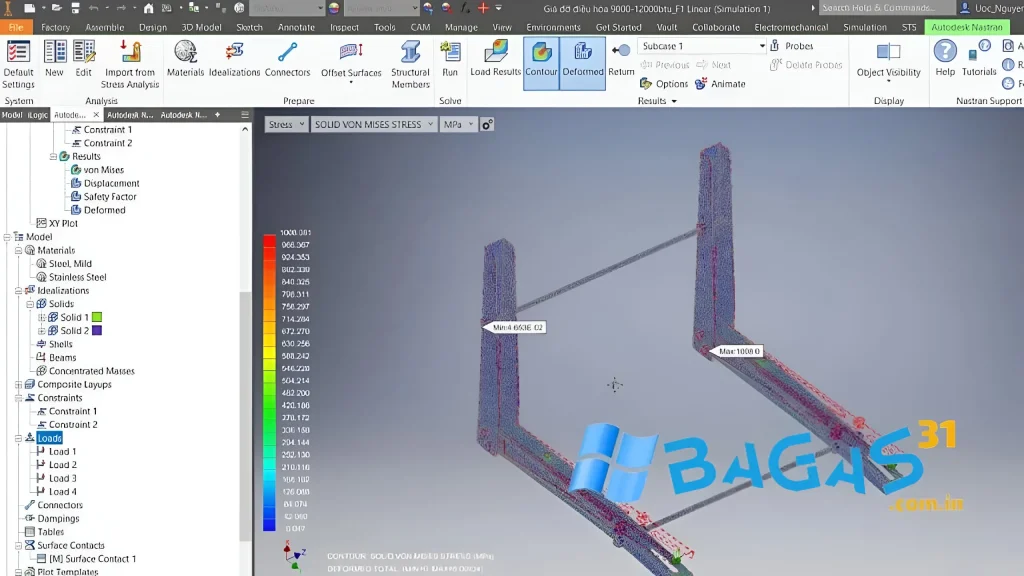Collapse the Results tree node

pos(54,157)
